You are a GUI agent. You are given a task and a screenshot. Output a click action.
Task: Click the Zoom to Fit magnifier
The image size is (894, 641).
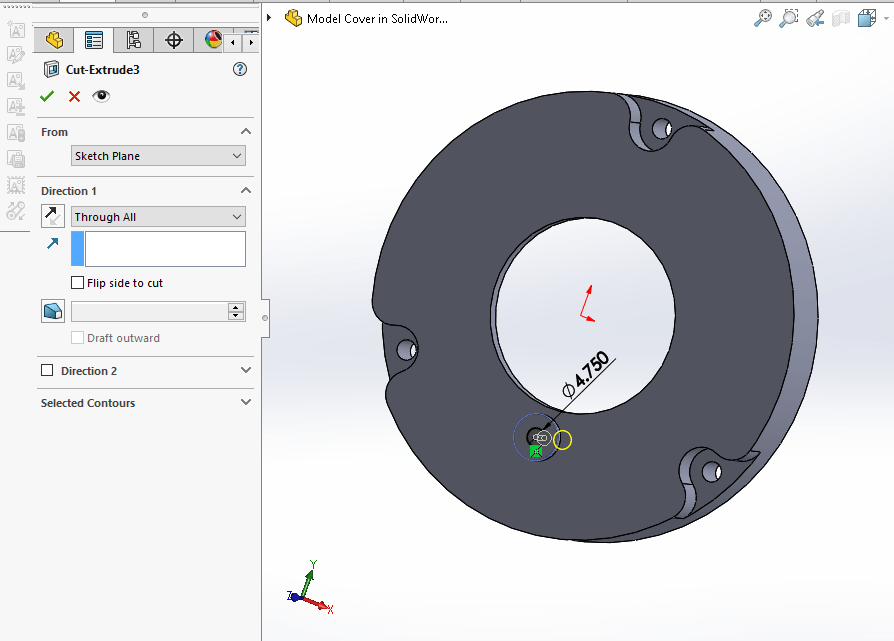coord(763,18)
